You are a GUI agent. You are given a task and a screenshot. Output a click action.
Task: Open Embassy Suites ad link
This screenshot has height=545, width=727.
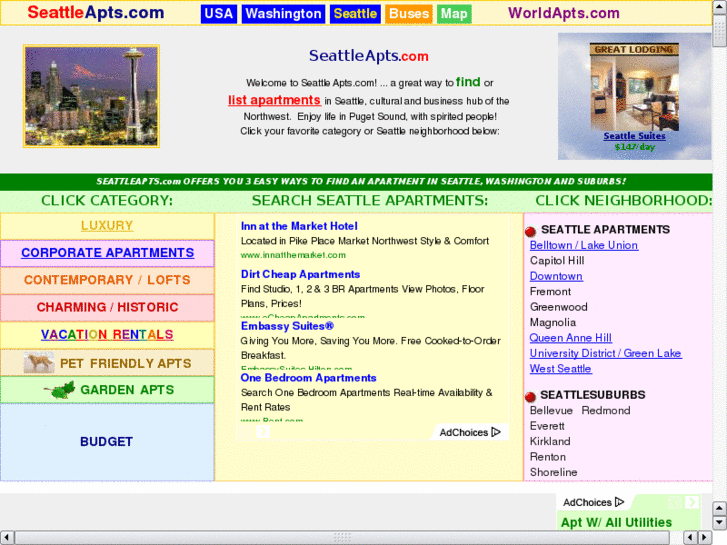click(287, 326)
